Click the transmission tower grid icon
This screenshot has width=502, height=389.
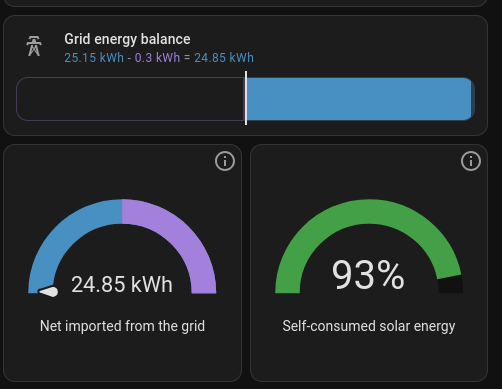click(34, 46)
